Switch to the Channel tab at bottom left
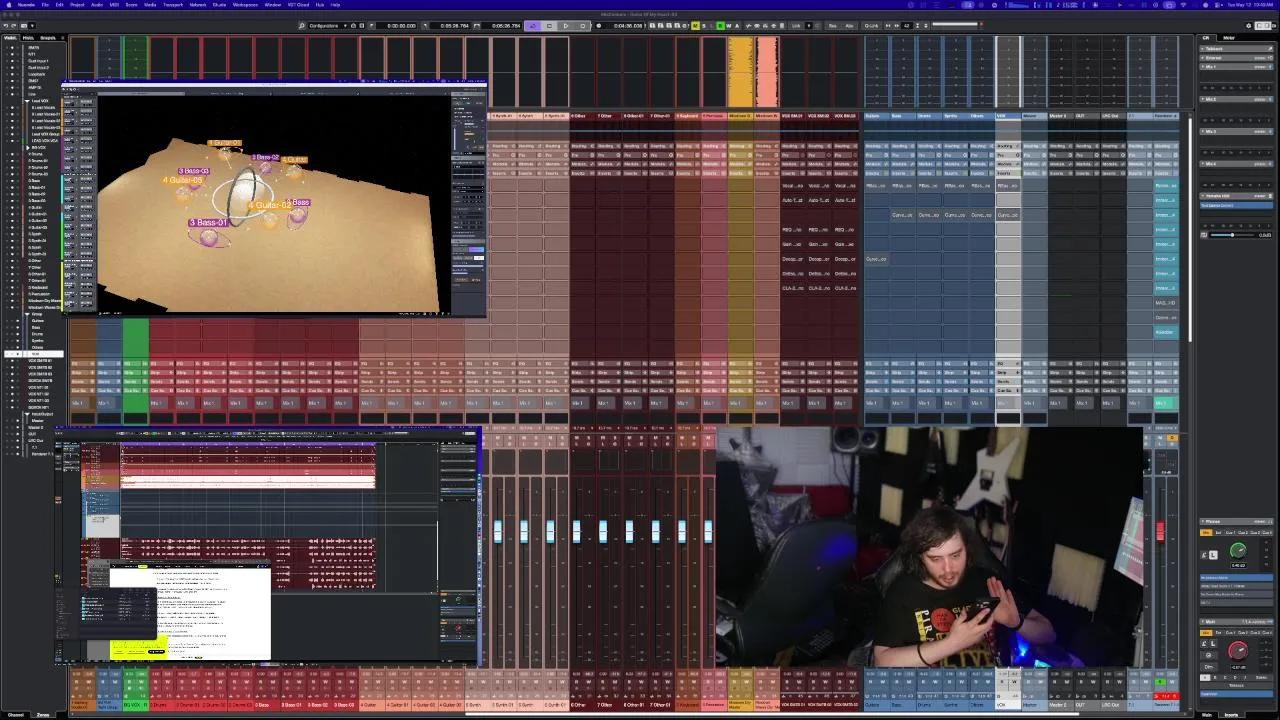This screenshot has width=1280, height=720. [x=16, y=714]
